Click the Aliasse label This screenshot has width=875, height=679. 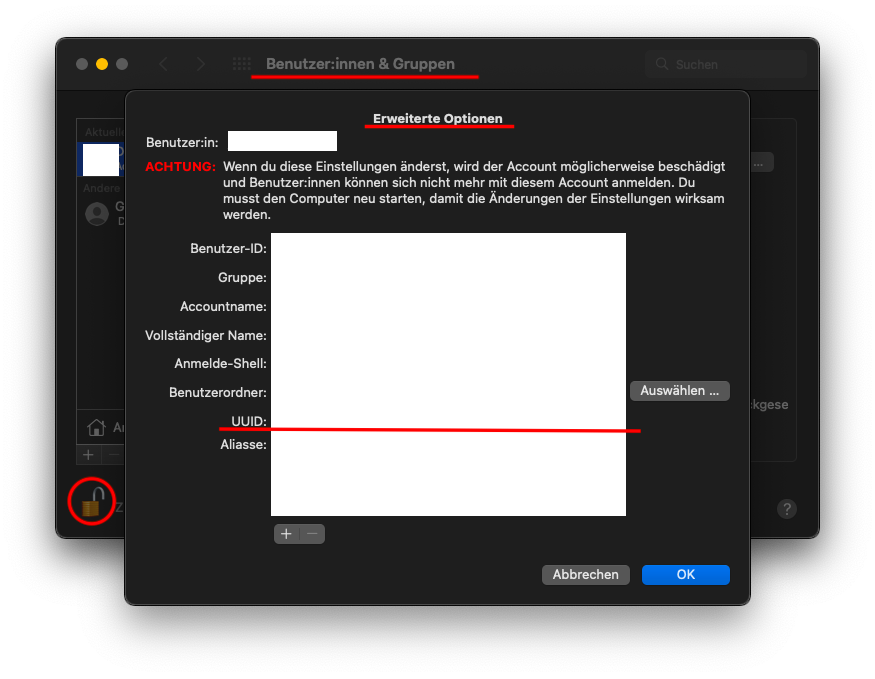pos(243,445)
